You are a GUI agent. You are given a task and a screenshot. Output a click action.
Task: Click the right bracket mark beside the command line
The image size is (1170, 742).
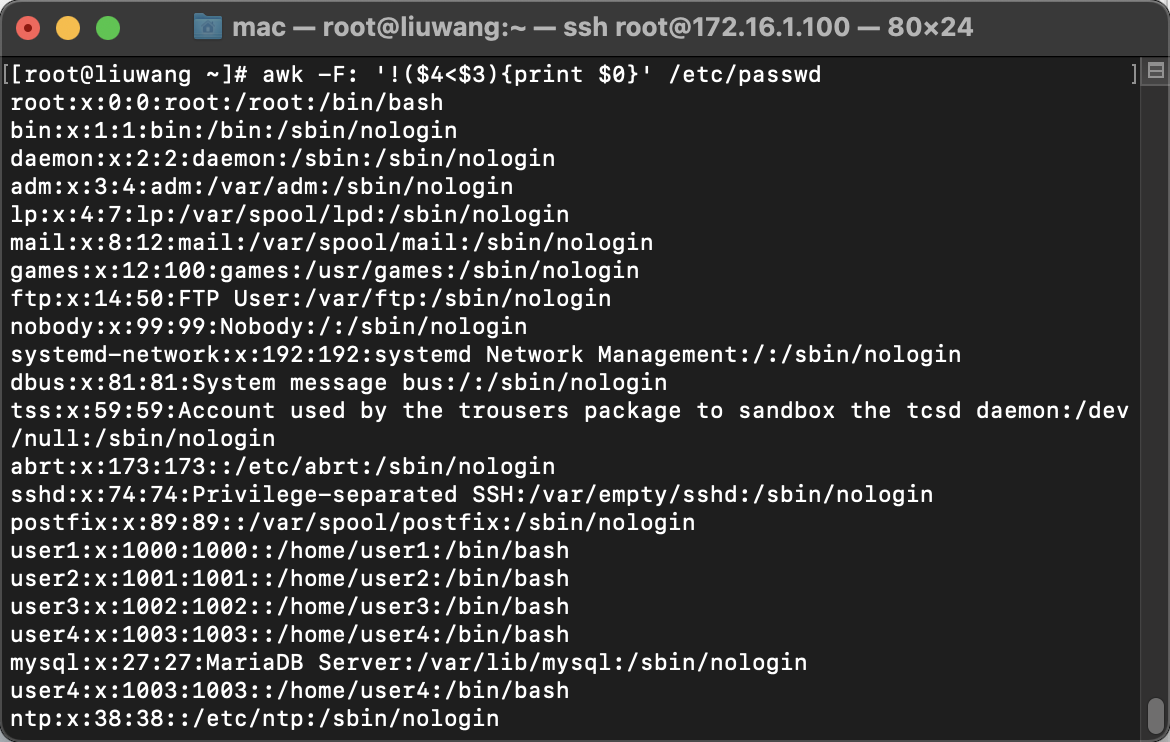click(x=1134, y=74)
